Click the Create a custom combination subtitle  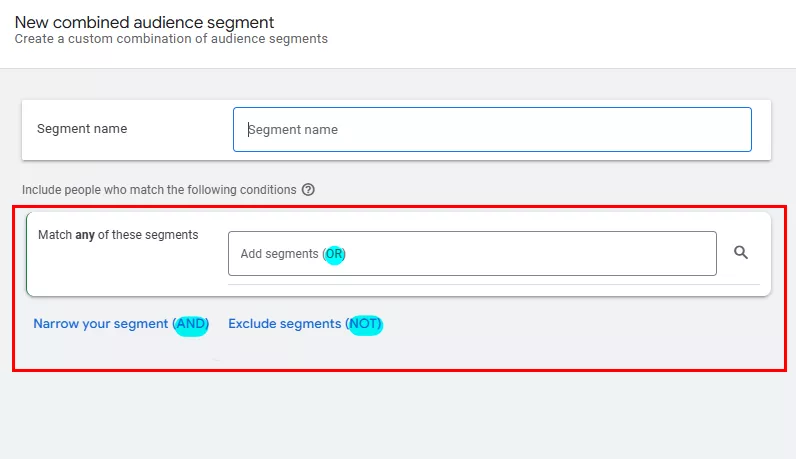171,39
